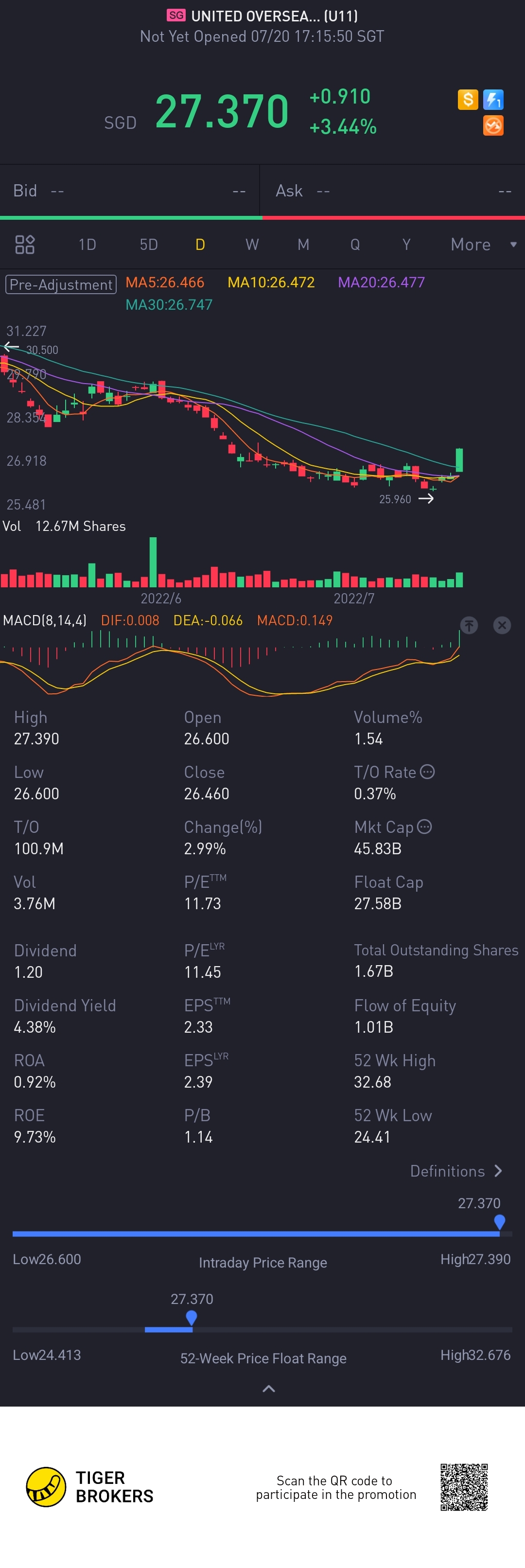This screenshot has height=1568, width=525.
Task: Select the 5D chart period
Action: (149, 245)
